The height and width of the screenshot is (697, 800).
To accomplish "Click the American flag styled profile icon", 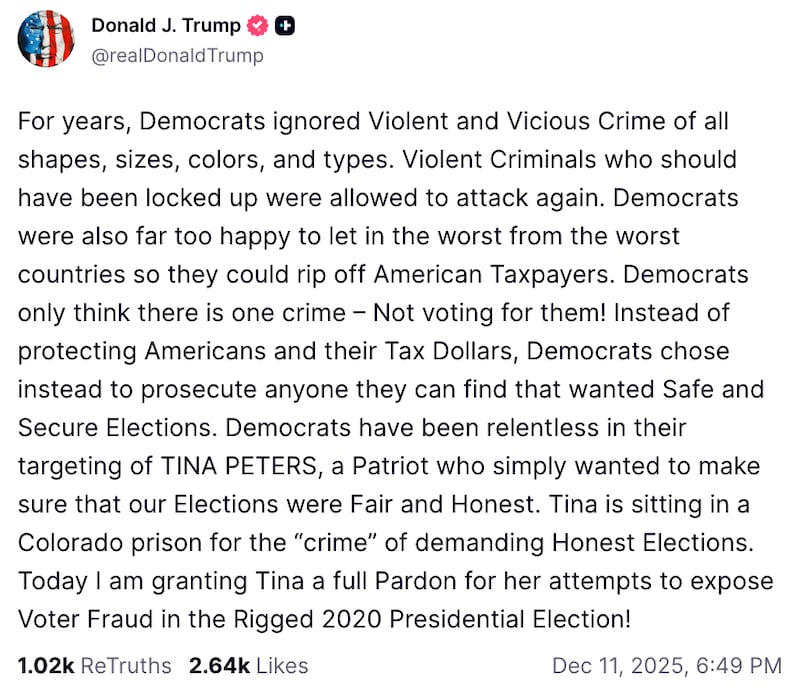I will pos(46,39).
